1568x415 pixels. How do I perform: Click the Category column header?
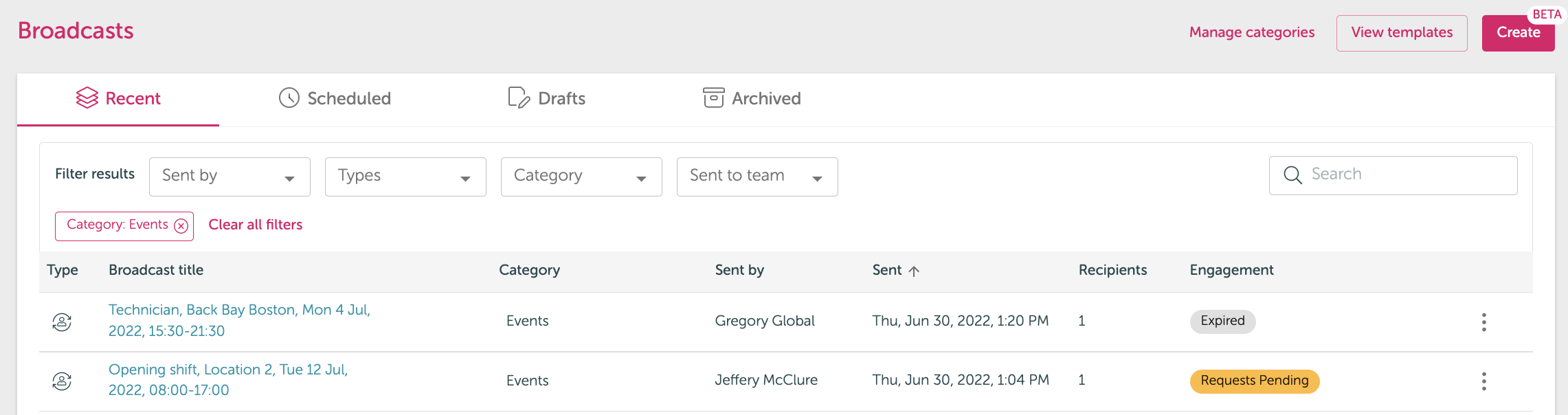tap(530, 271)
